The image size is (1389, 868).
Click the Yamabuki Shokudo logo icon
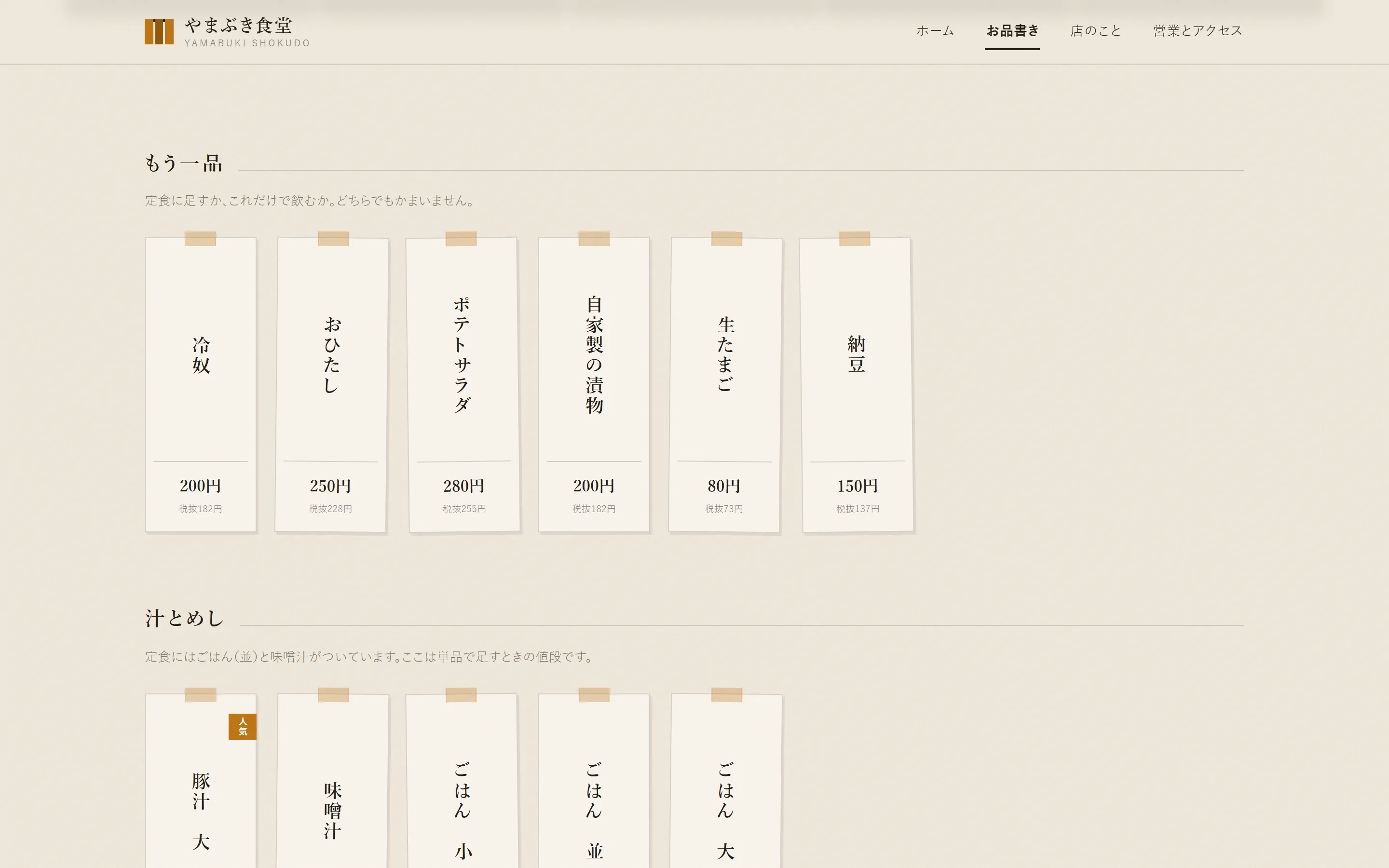[x=159, y=31]
